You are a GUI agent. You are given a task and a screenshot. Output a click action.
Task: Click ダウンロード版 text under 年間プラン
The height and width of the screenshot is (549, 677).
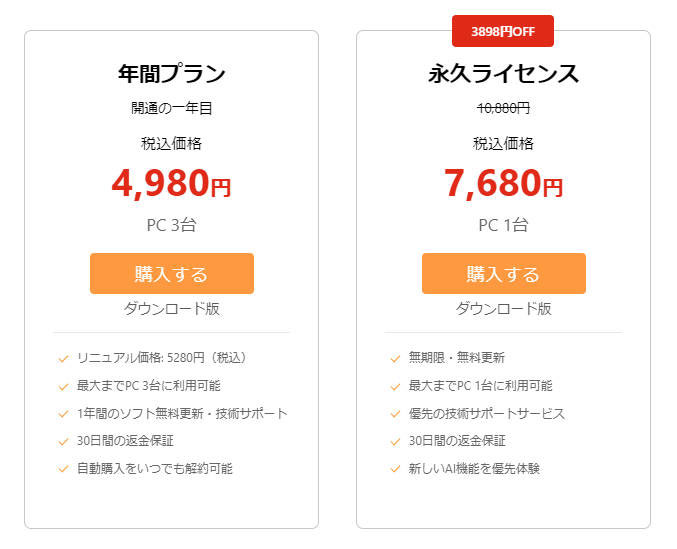click(x=171, y=309)
